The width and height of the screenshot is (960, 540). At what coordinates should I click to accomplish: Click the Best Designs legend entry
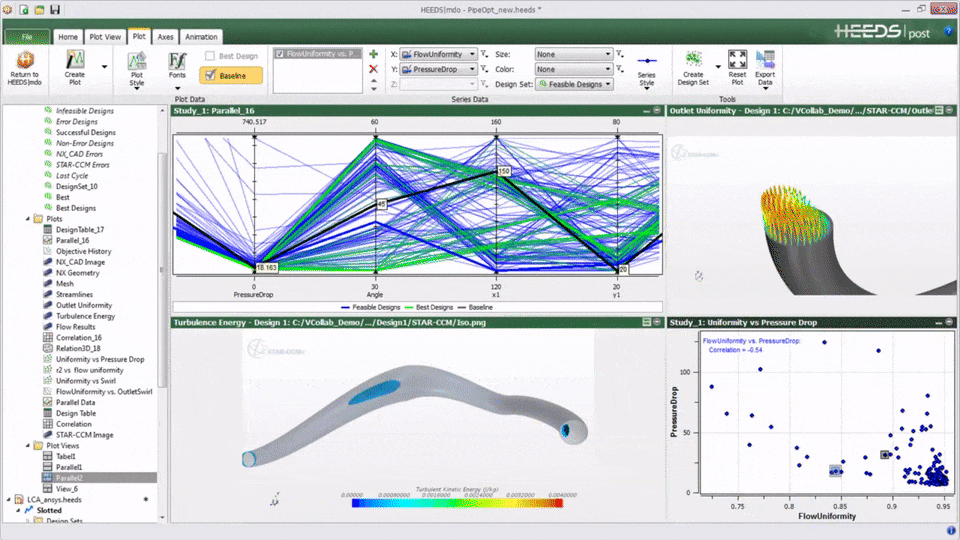429,307
